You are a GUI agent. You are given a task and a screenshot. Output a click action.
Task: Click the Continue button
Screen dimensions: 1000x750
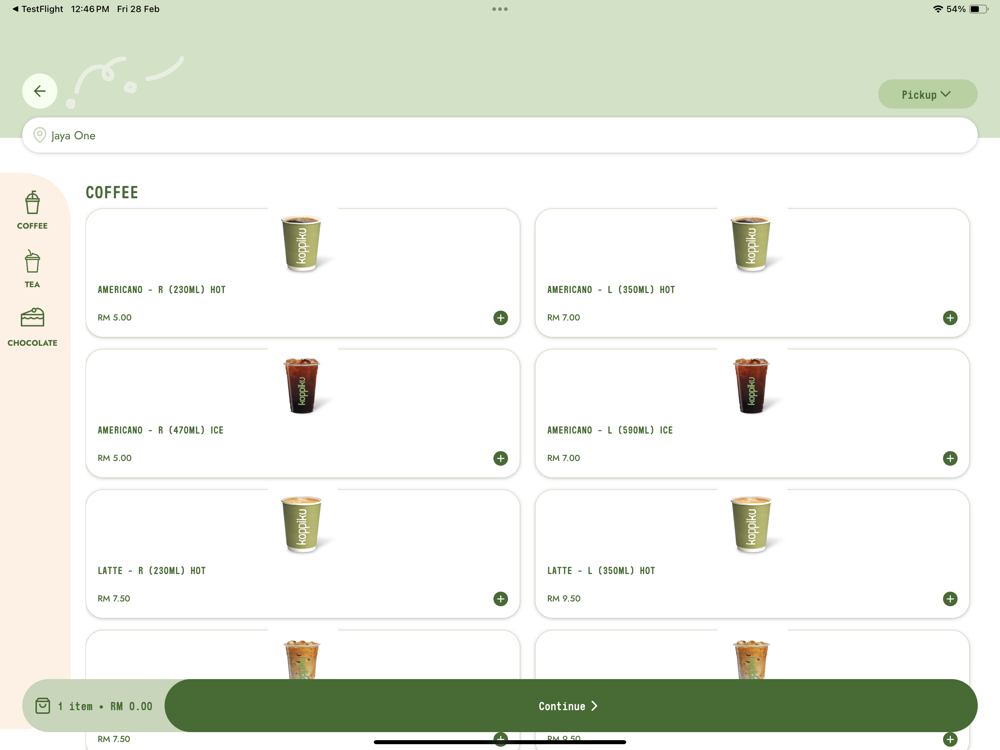tap(571, 705)
